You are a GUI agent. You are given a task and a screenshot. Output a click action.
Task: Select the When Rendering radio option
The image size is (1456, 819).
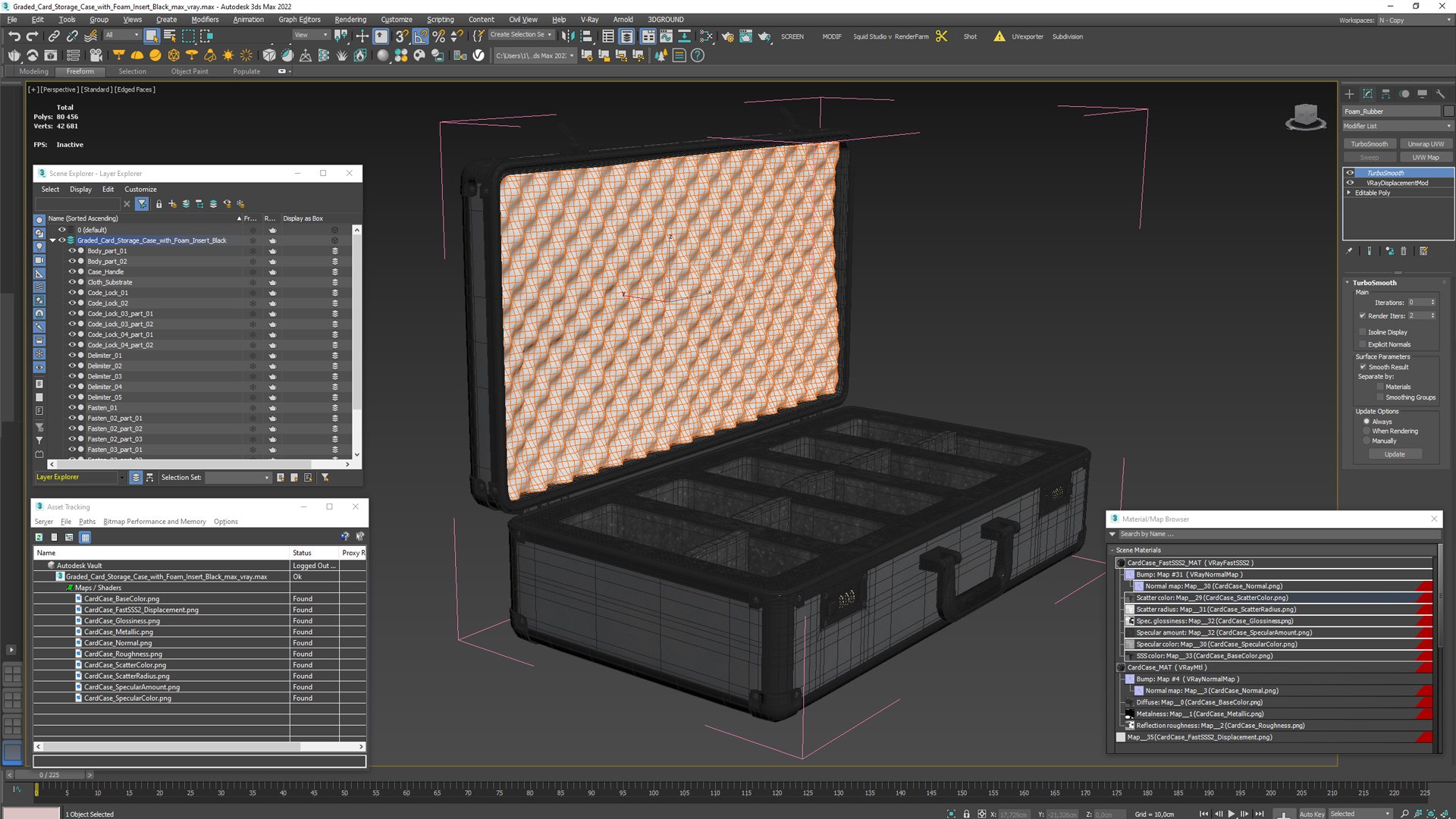coord(1367,431)
